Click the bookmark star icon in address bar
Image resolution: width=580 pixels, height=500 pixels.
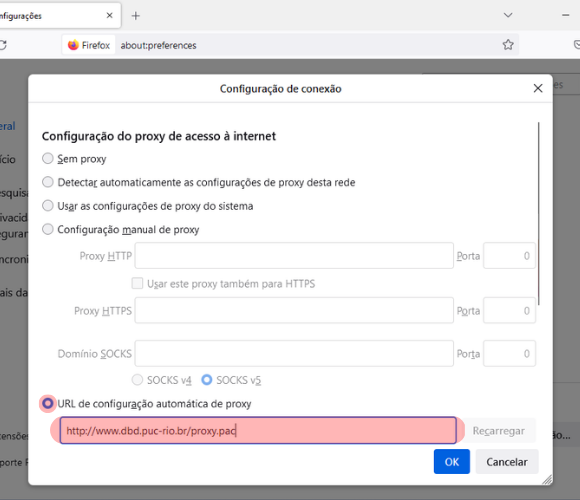[x=508, y=45]
